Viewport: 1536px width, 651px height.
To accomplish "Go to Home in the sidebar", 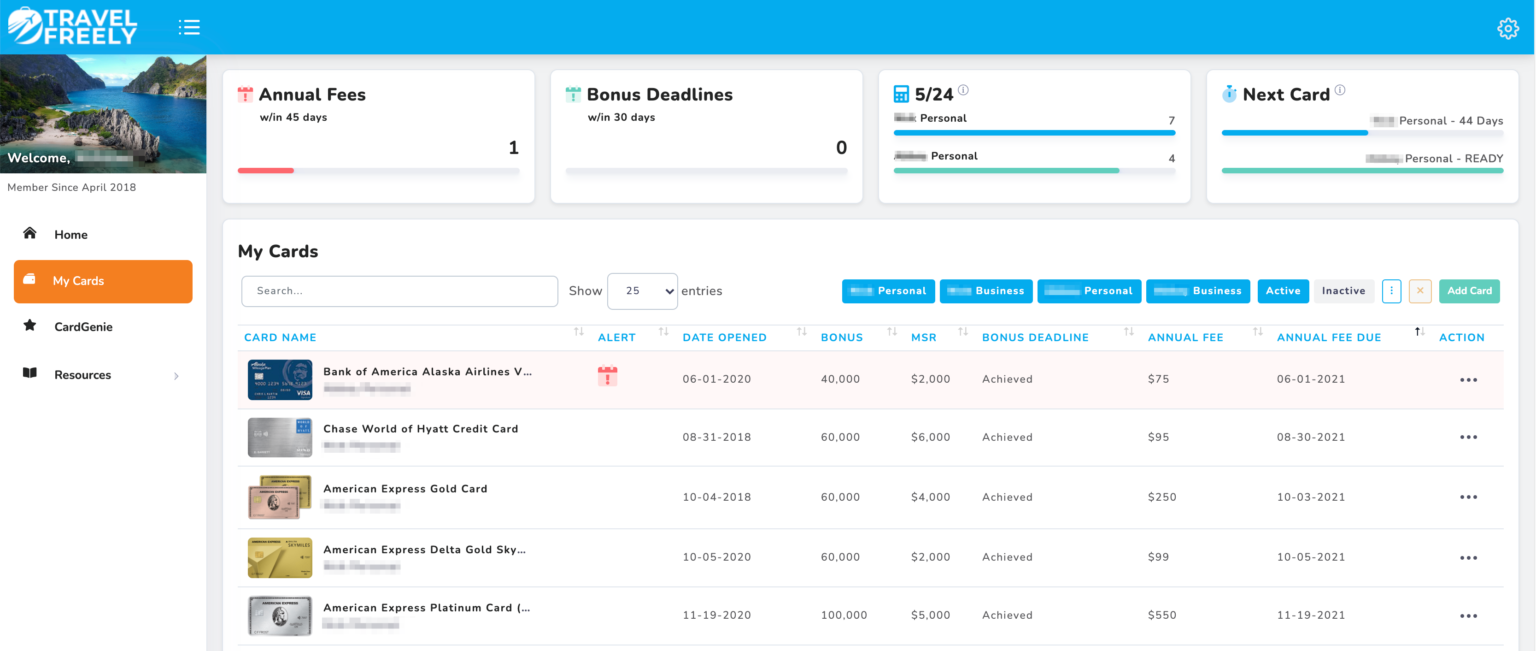I will (71, 234).
